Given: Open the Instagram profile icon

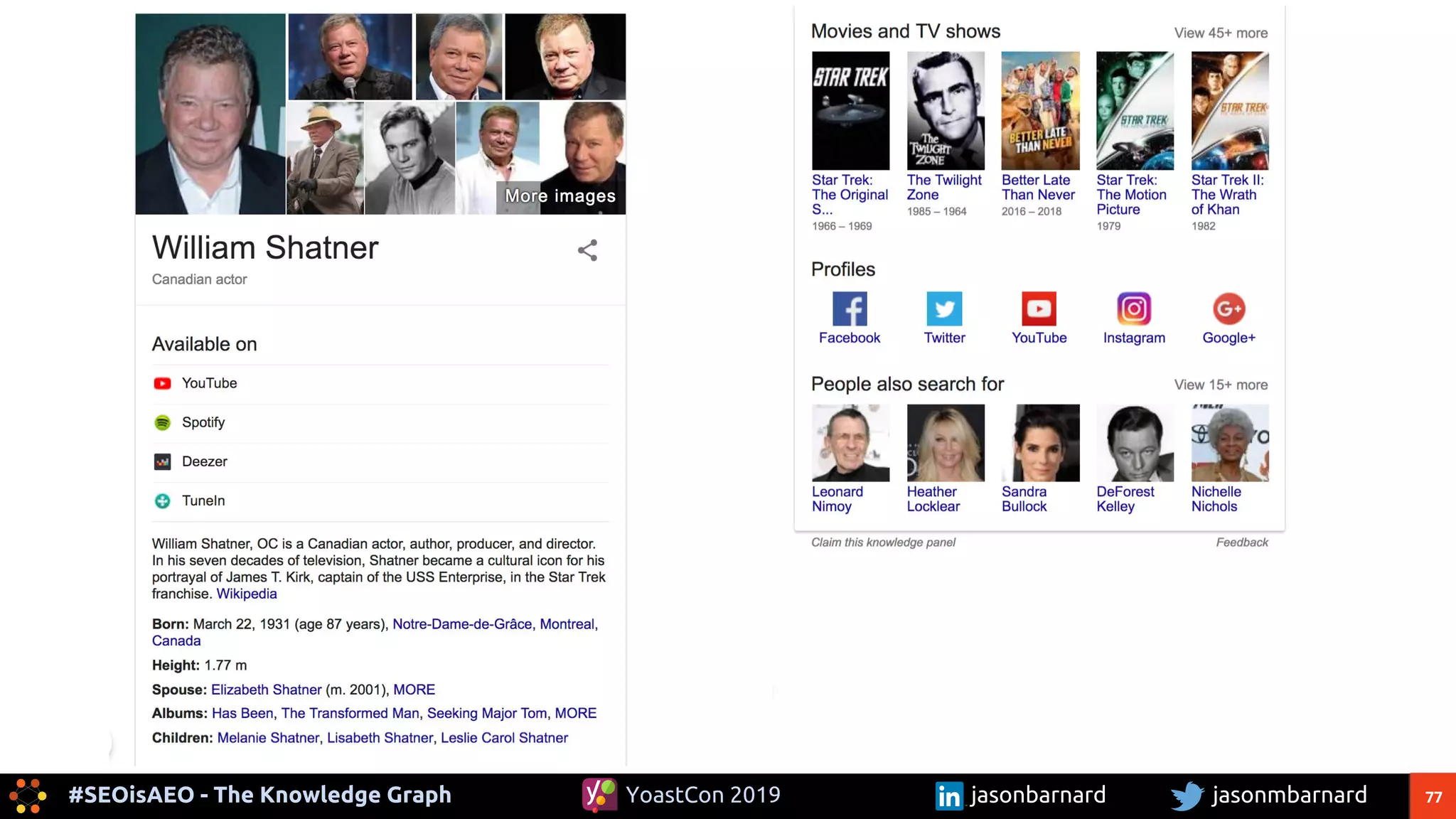Looking at the screenshot, I should [1134, 309].
